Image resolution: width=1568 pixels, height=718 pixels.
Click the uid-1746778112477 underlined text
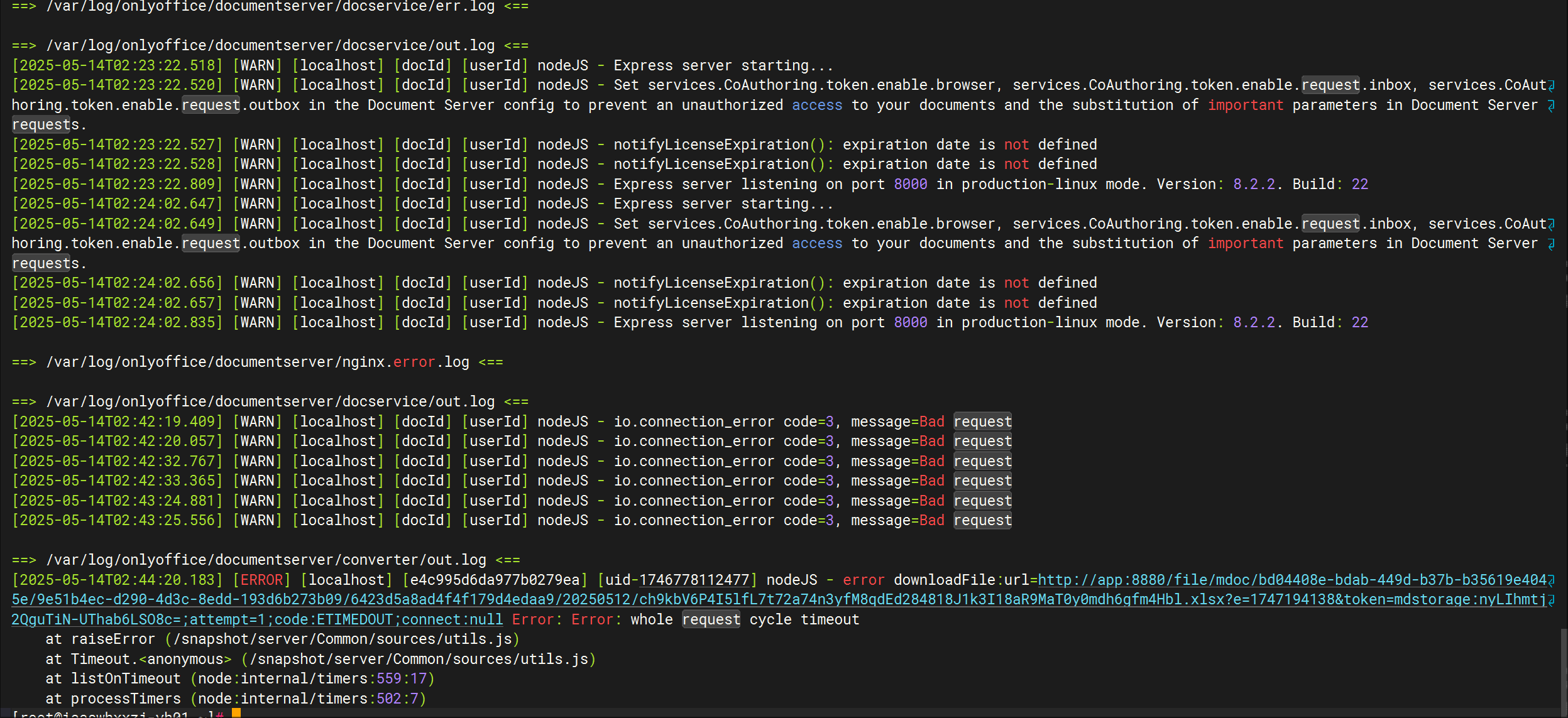tap(677, 580)
